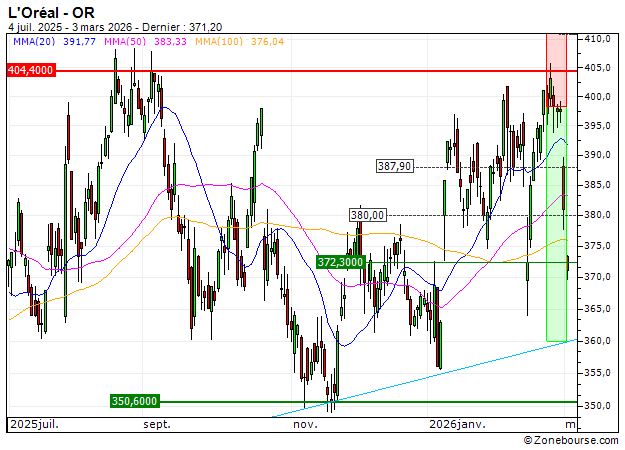Select the sept. x-axis label
Image resolution: width=625 pixels, height=450 pixels.
(155, 424)
